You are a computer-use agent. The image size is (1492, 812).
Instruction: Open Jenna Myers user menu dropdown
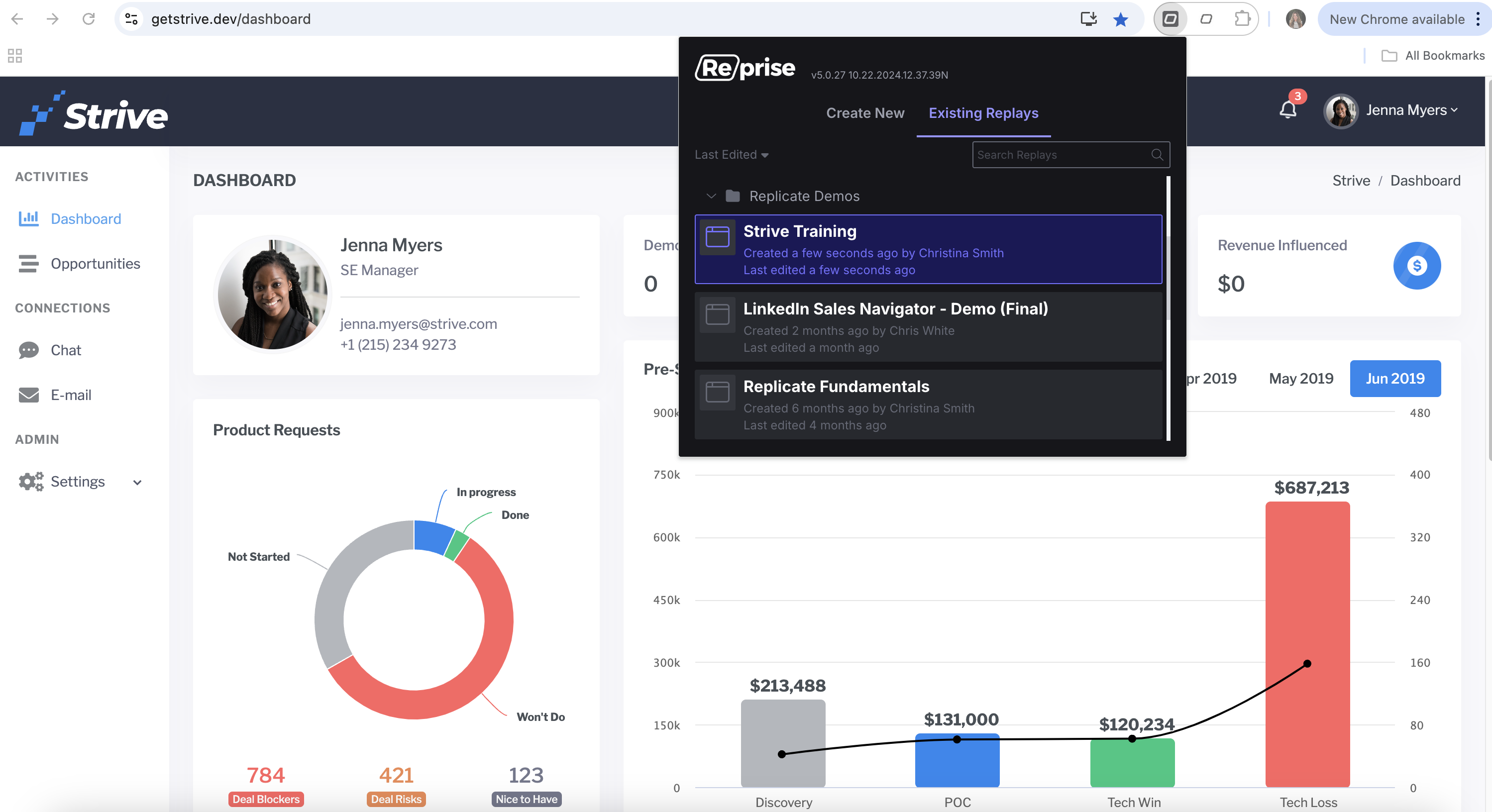[1411, 110]
